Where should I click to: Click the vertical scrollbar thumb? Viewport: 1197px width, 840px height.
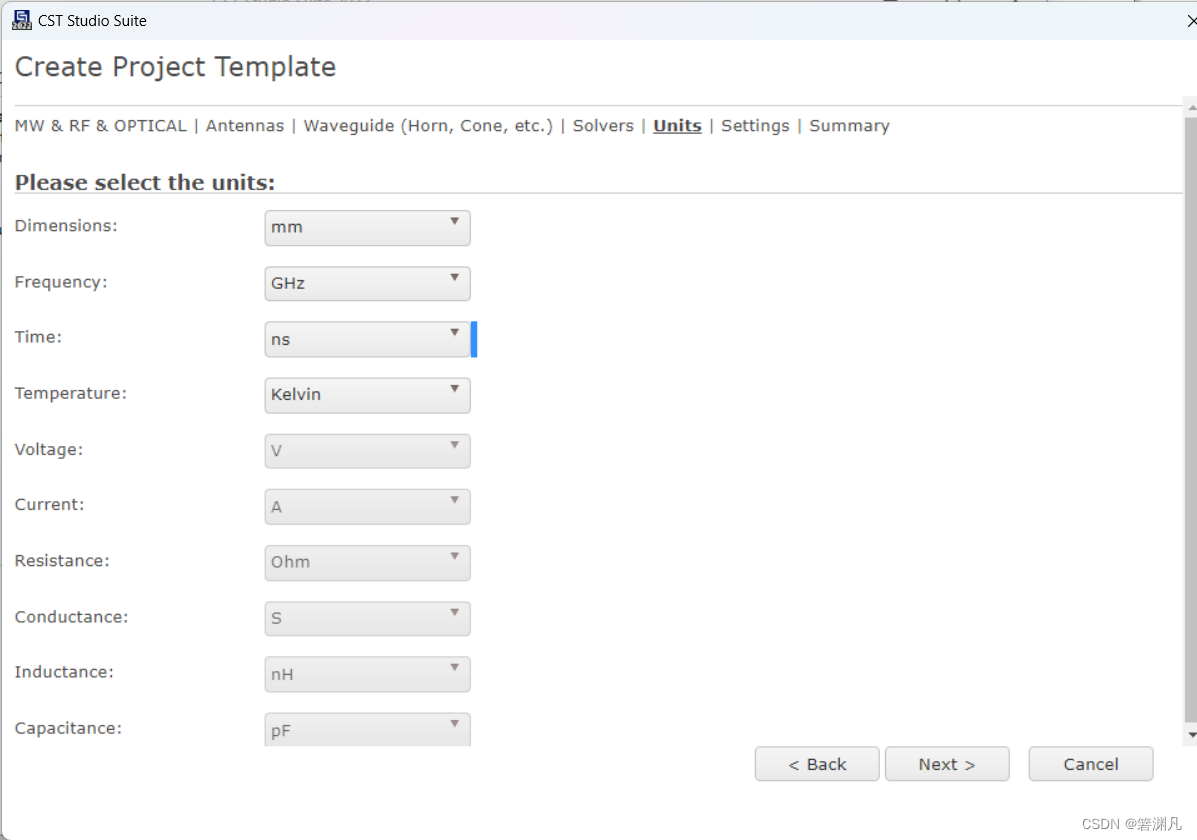tap(1190, 418)
